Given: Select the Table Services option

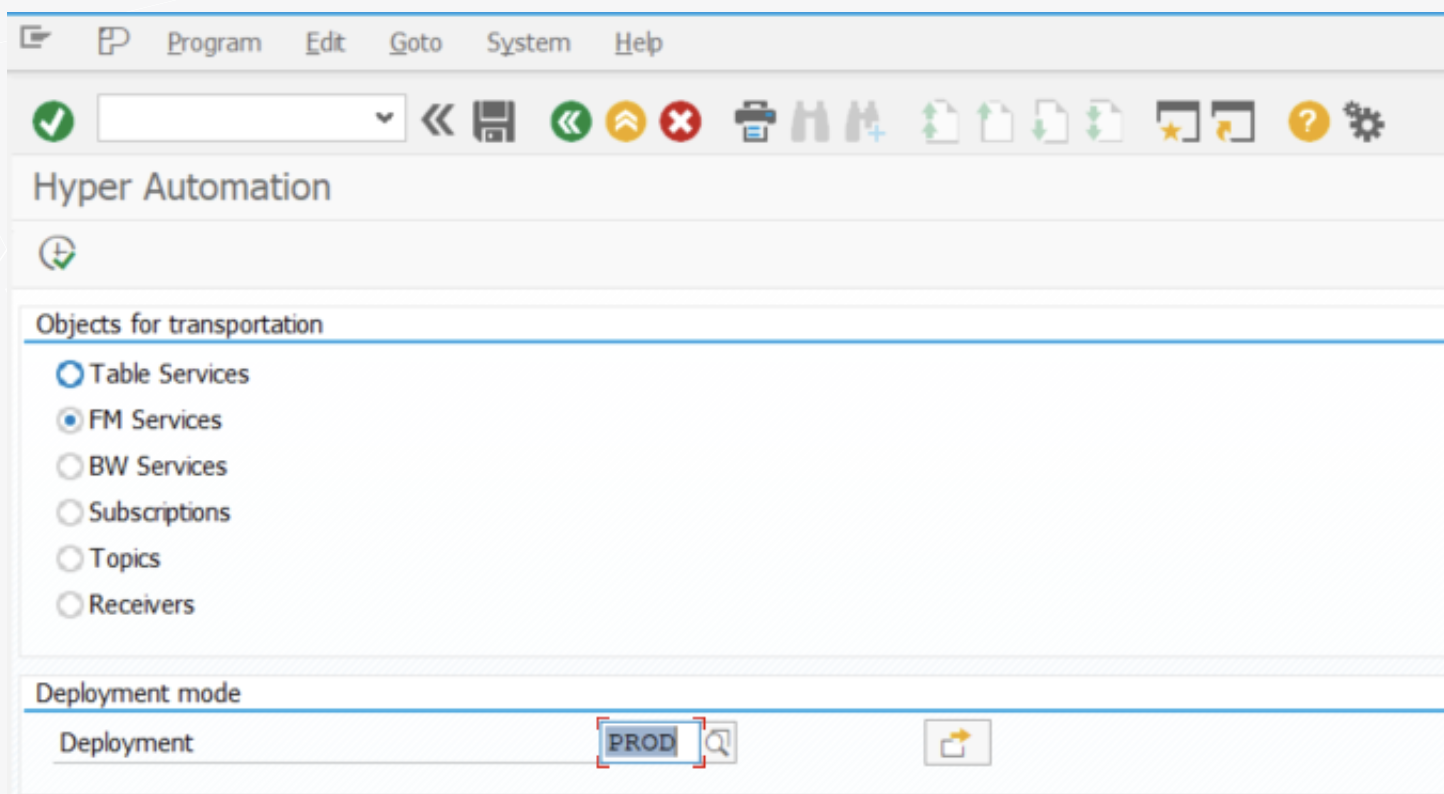Looking at the screenshot, I should coord(69,374).
